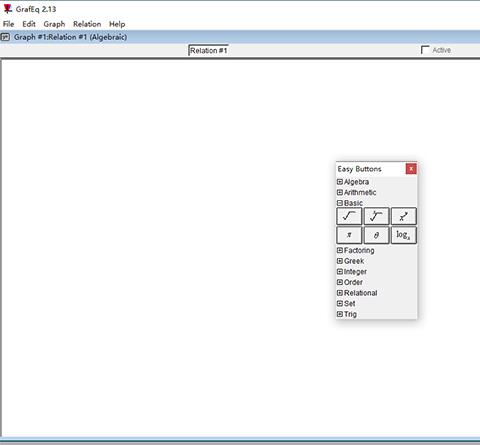Click the Graph window icon in title strip
Image resolution: width=480 pixels, height=445 pixels.
pyautogui.click(x=5, y=37)
